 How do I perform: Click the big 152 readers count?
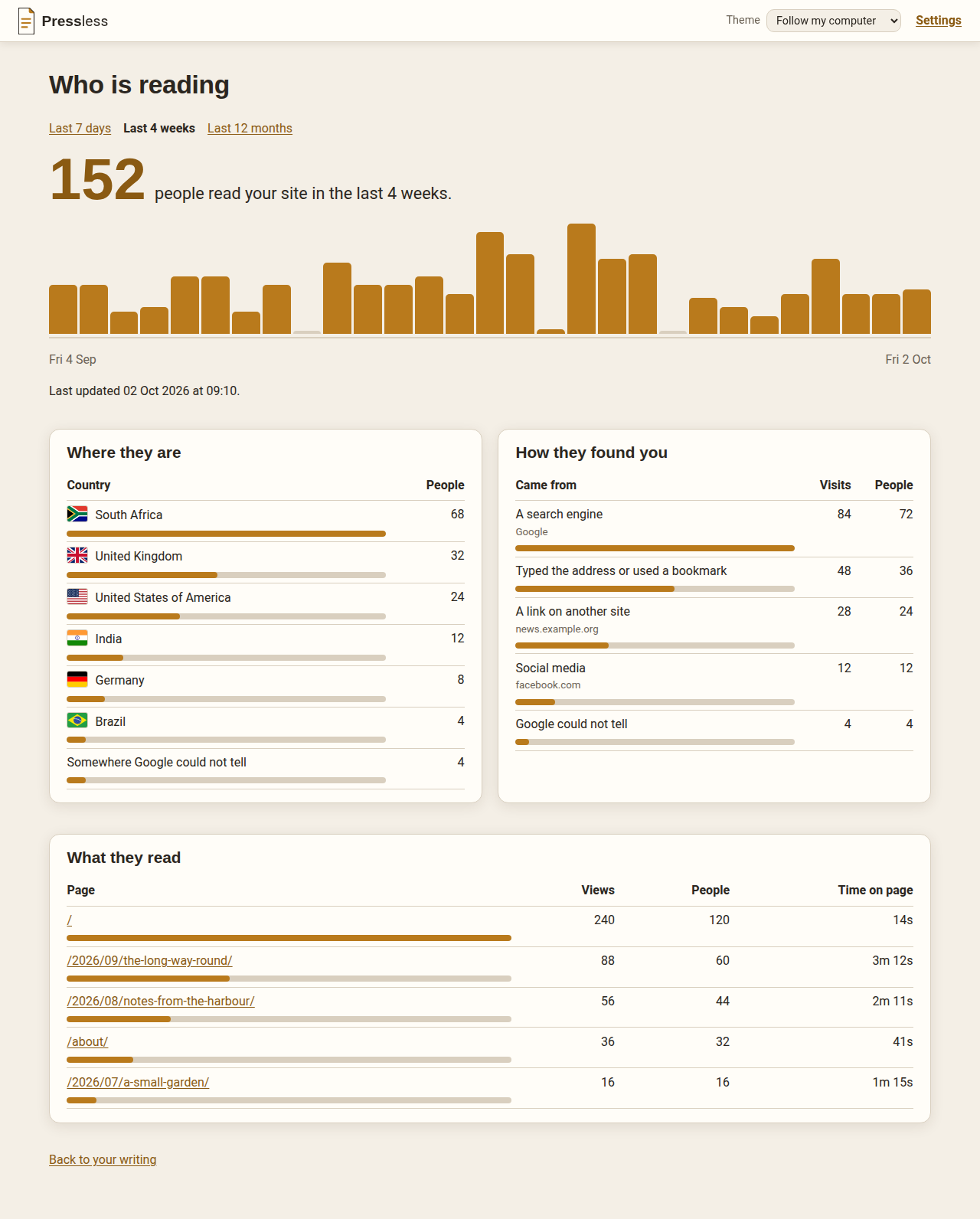(97, 180)
